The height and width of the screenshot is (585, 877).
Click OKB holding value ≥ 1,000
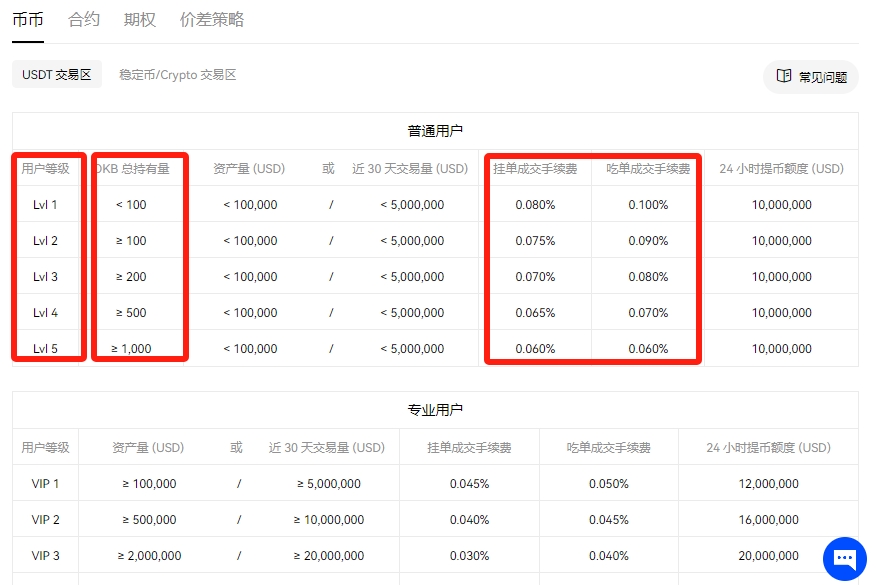click(131, 349)
